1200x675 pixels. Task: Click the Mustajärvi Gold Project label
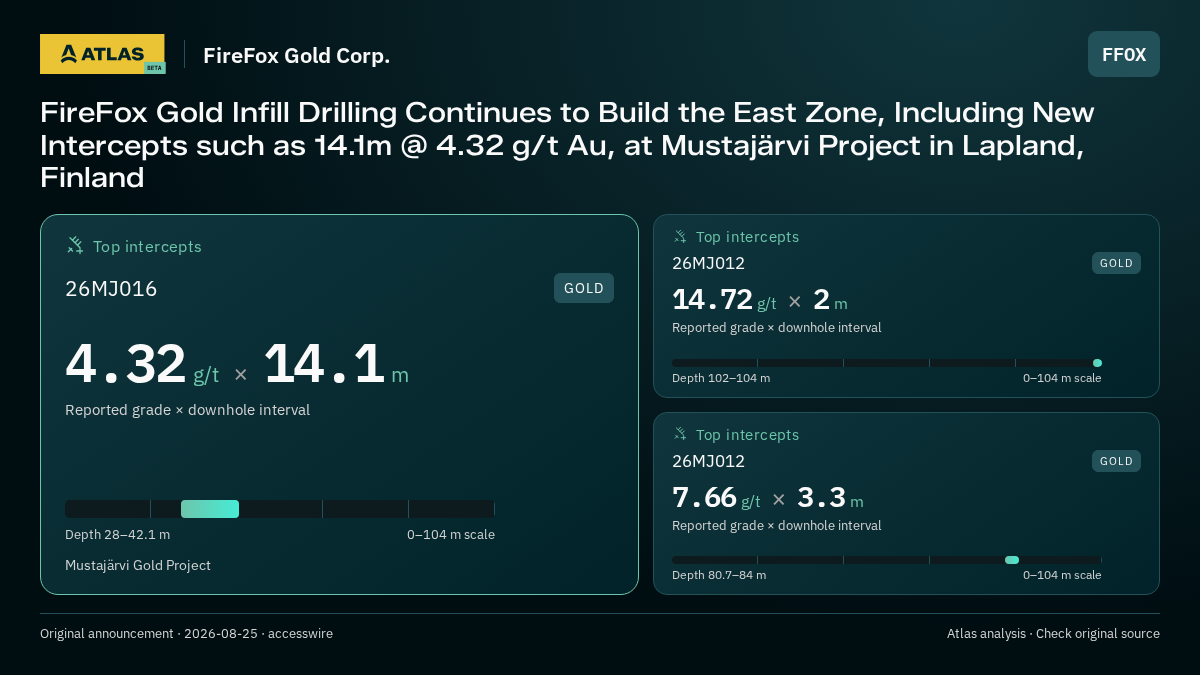coord(138,566)
